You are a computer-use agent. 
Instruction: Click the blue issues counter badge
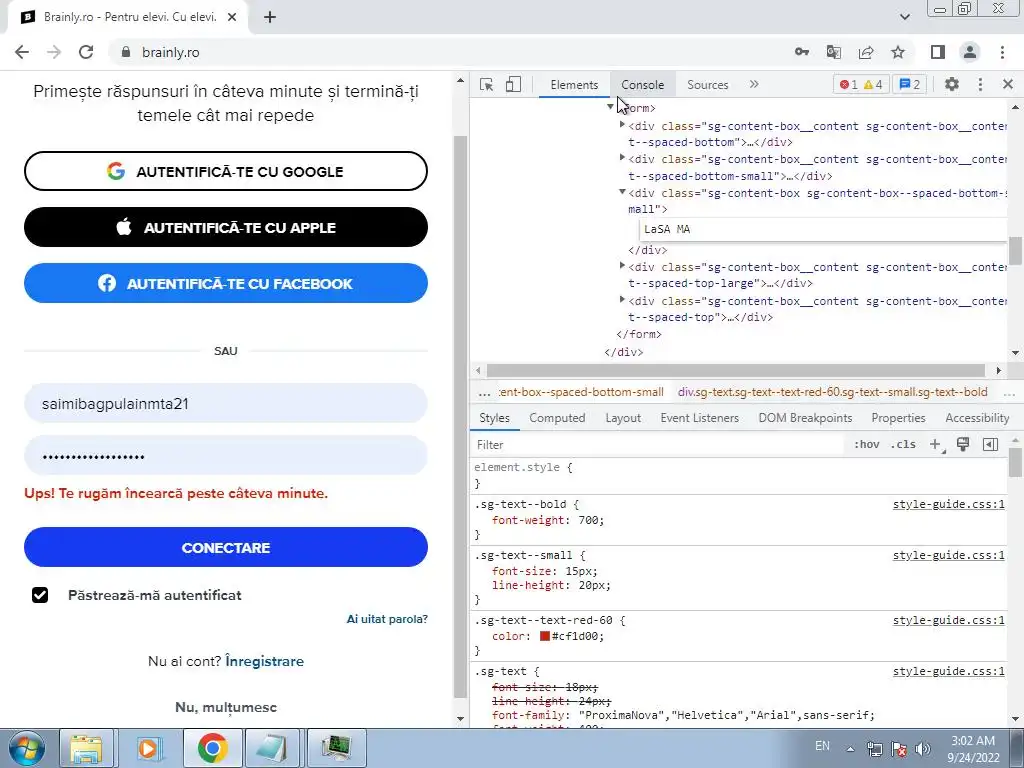(909, 84)
